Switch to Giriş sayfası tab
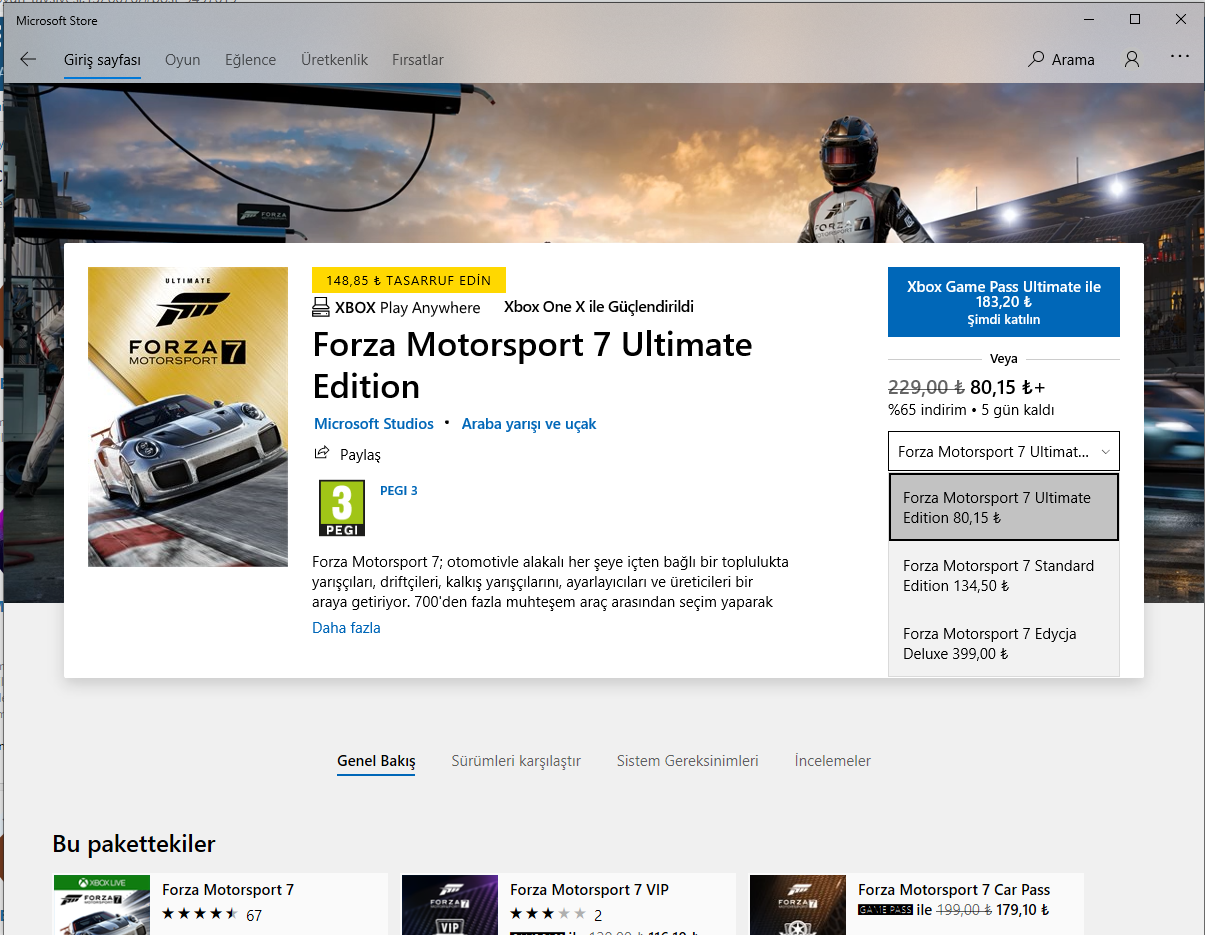This screenshot has height=935, width=1205. pyautogui.click(x=102, y=59)
